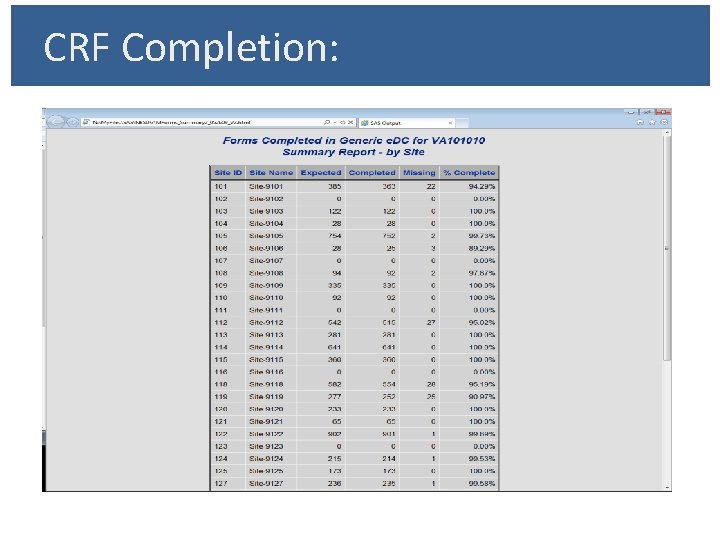Click Site ID 115 cell
This screenshot has width=720, height=540.
[x=221, y=360]
